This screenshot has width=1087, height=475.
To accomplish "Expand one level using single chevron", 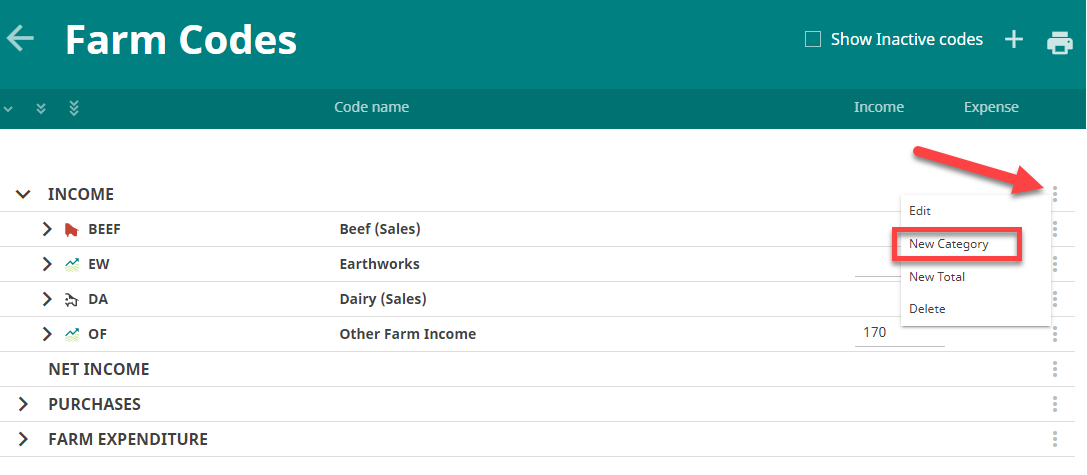I will tap(9, 108).
